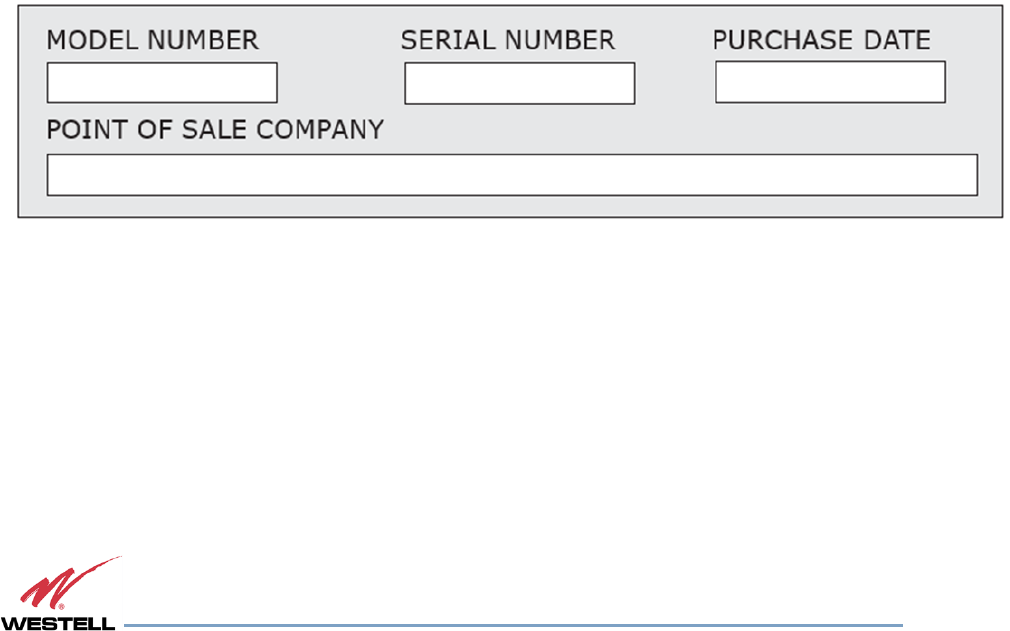Click the blue horizontal footer line

[513, 625]
